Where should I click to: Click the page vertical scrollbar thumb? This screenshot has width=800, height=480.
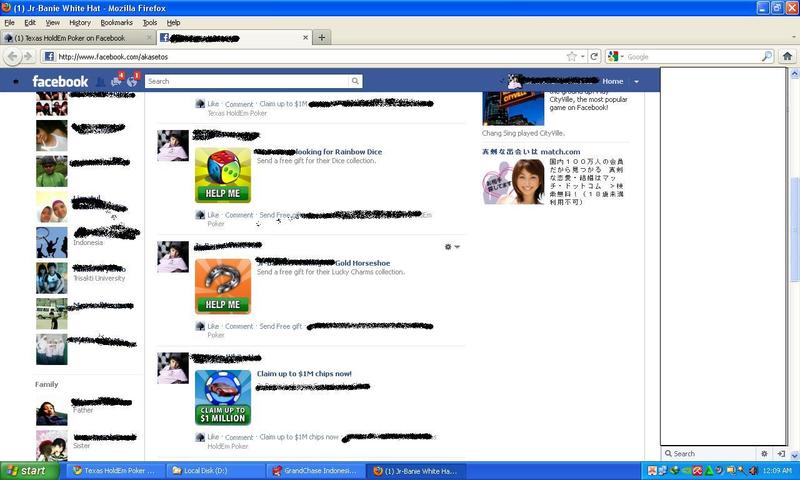(x=794, y=228)
